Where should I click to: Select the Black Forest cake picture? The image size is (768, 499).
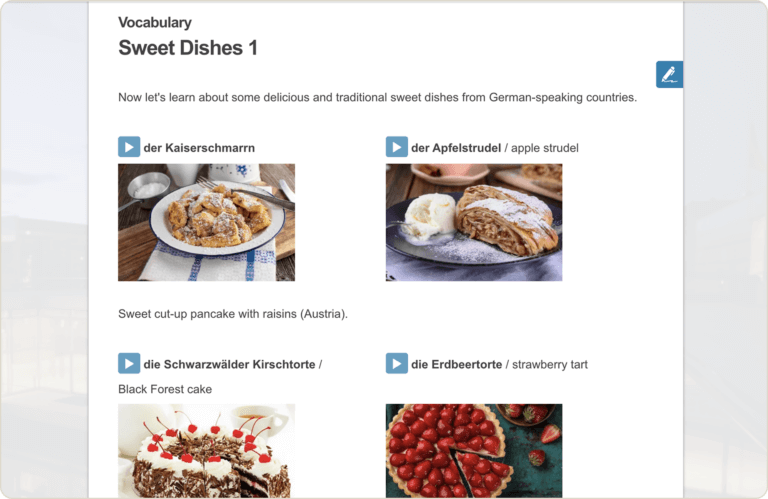tap(206, 450)
